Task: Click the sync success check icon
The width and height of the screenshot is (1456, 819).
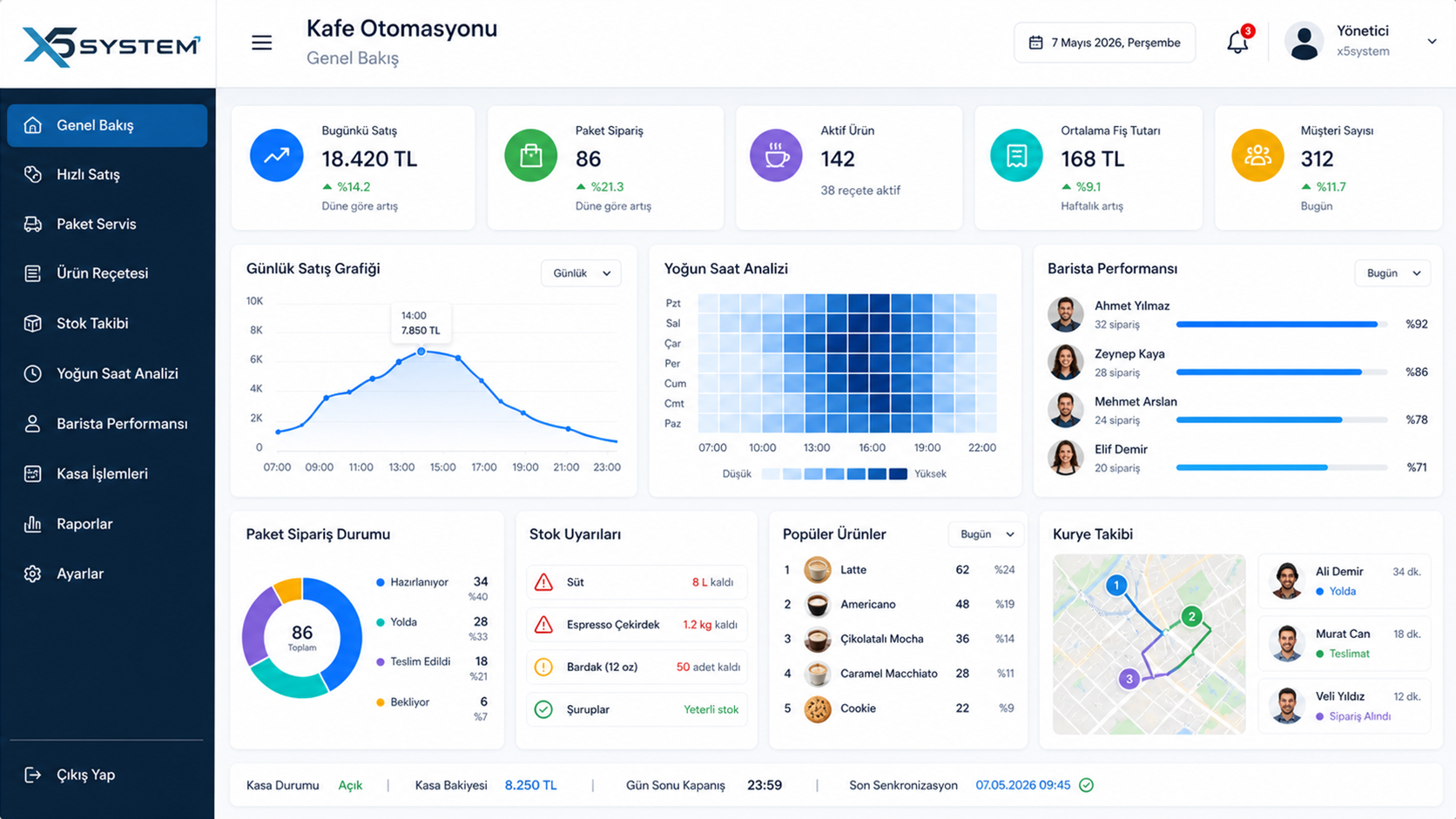Action: pos(1086,785)
